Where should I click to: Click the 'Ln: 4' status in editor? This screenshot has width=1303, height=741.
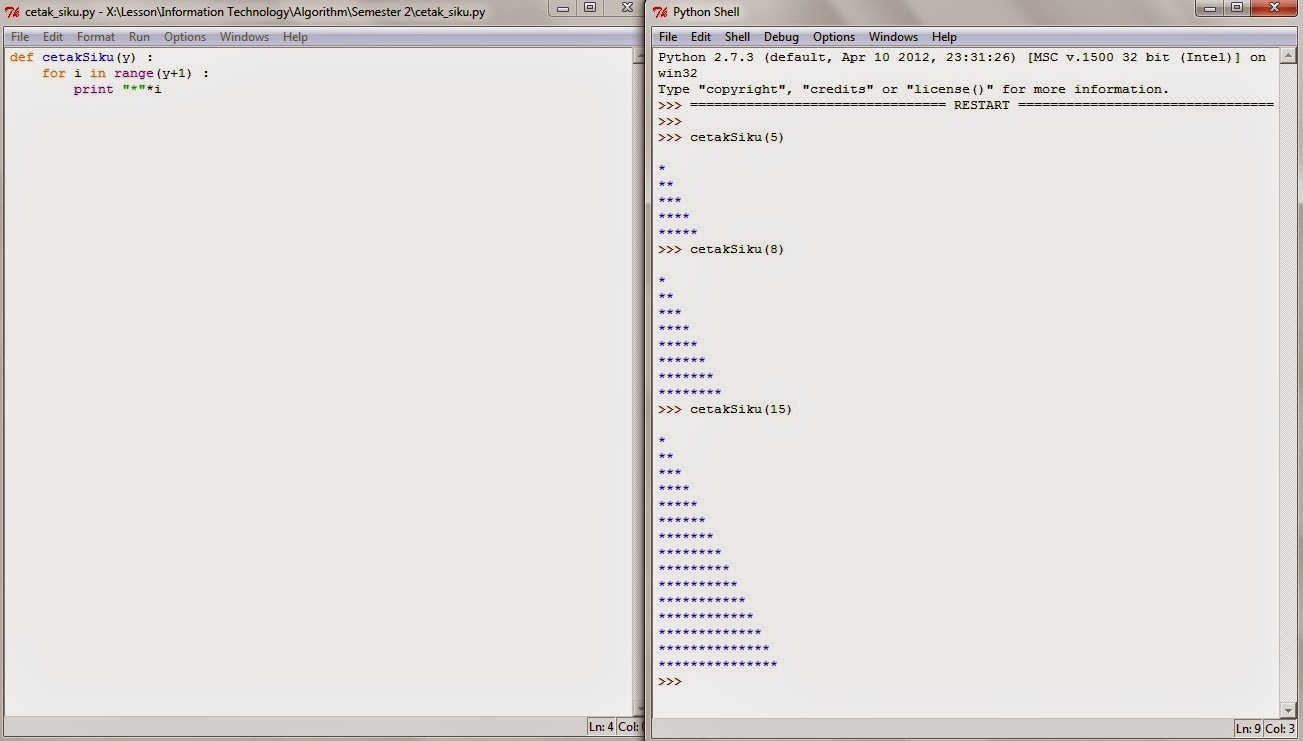pos(601,727)
